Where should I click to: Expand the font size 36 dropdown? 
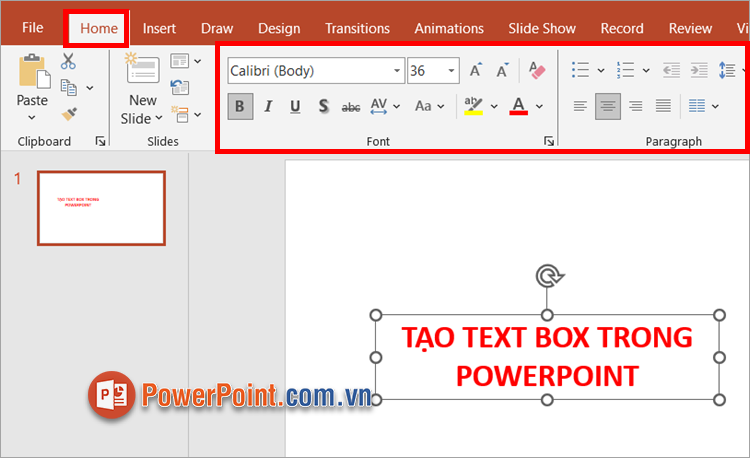point(452,71)
